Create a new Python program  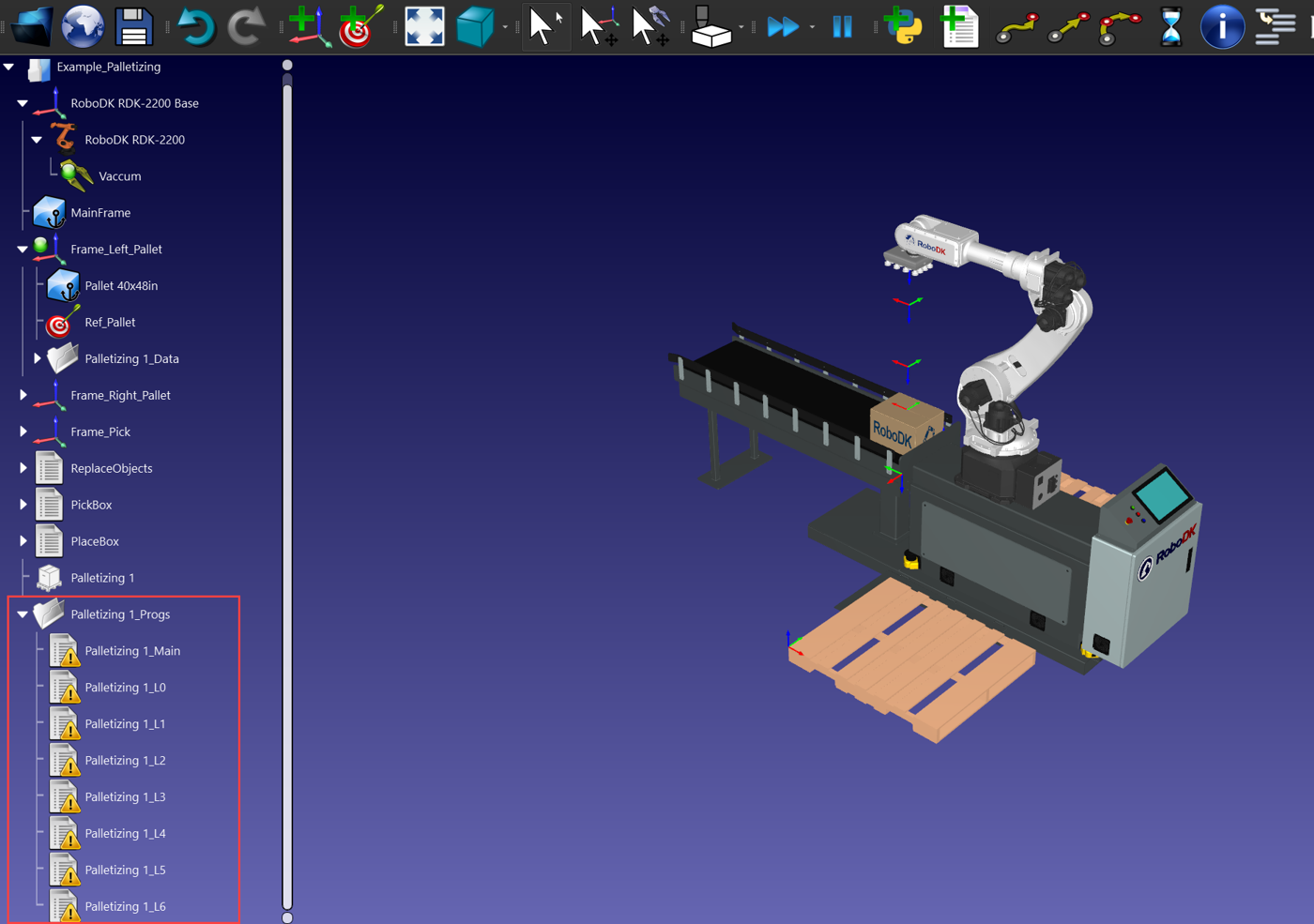[903, 26]
